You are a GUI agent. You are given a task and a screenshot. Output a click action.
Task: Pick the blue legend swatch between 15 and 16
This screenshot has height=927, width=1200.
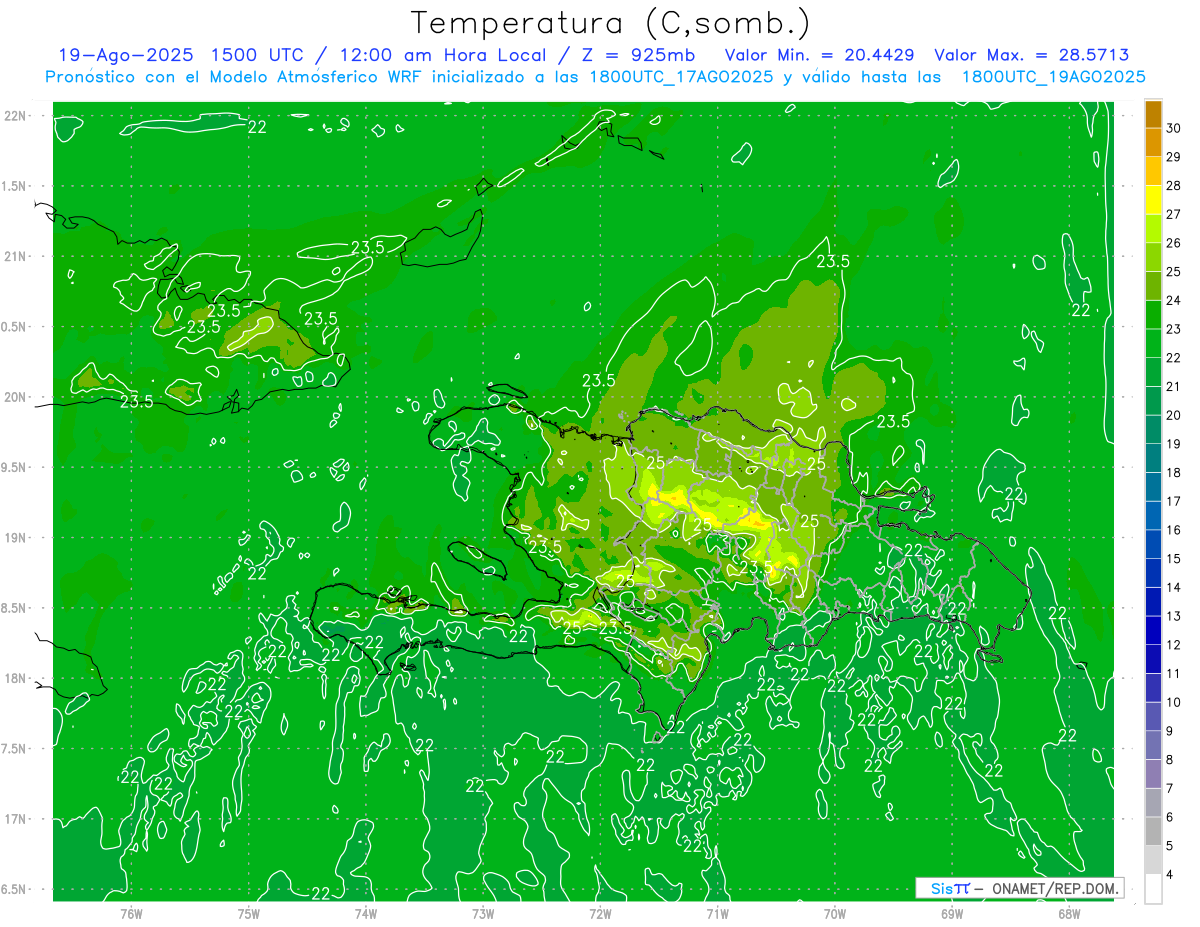point(1153,544)
